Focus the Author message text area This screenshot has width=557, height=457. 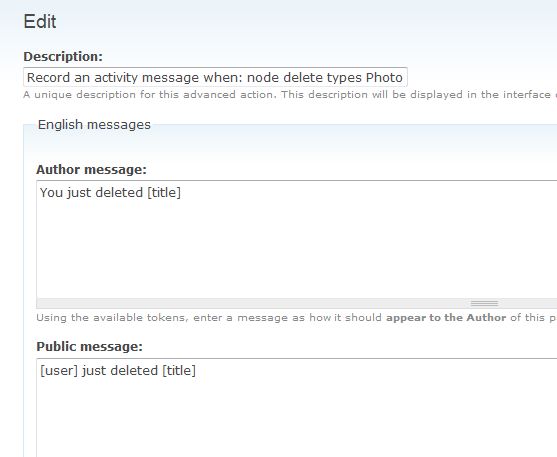pyautogui.click(x=297, y=240)
